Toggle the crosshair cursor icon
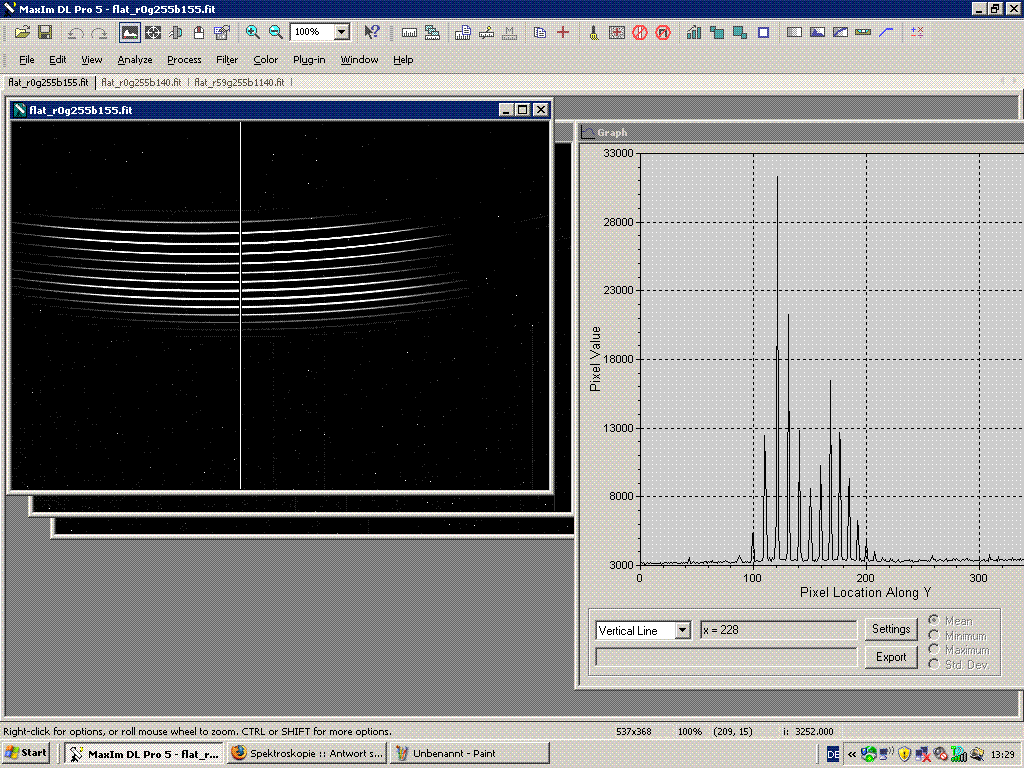 coord(152,31)
